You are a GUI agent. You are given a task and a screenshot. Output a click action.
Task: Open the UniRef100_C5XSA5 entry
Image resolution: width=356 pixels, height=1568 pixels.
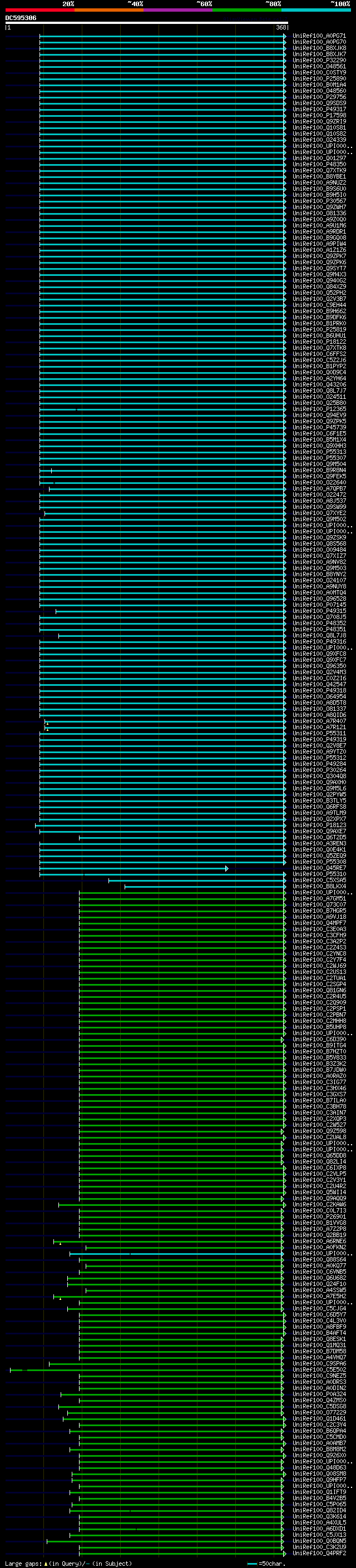click(319, 880)
